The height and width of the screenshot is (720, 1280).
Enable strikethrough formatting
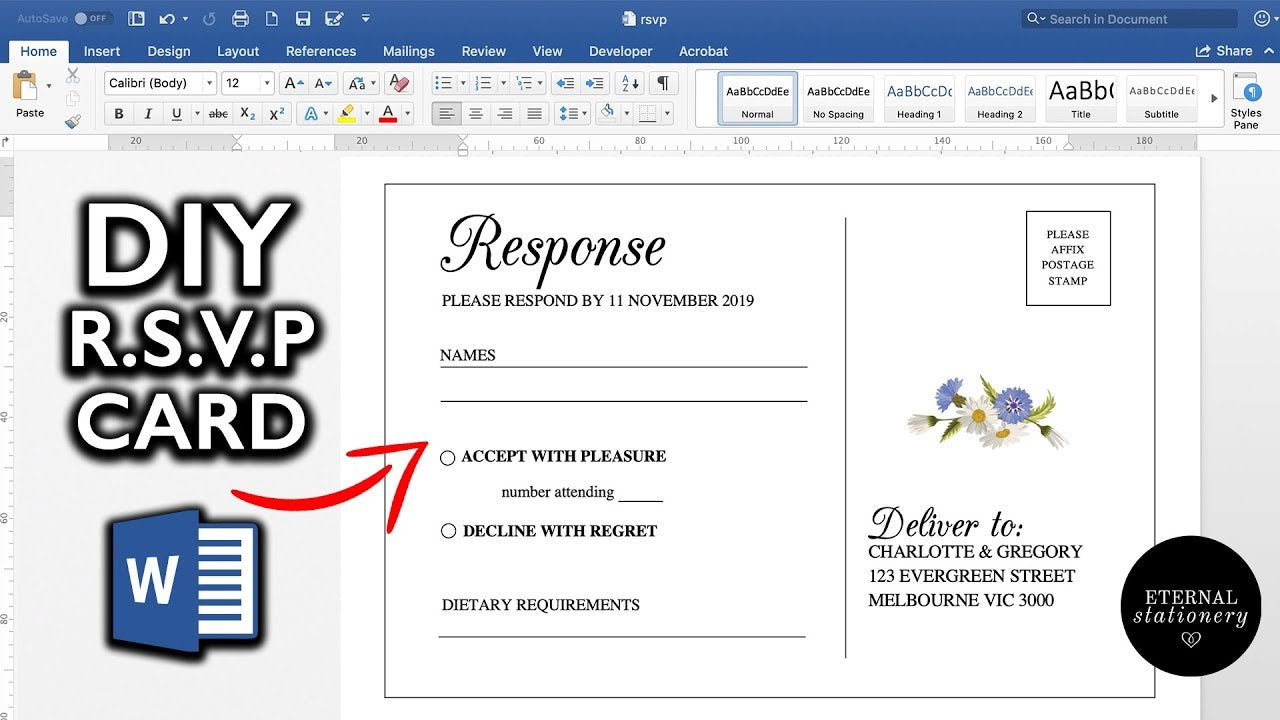[218, 114]
